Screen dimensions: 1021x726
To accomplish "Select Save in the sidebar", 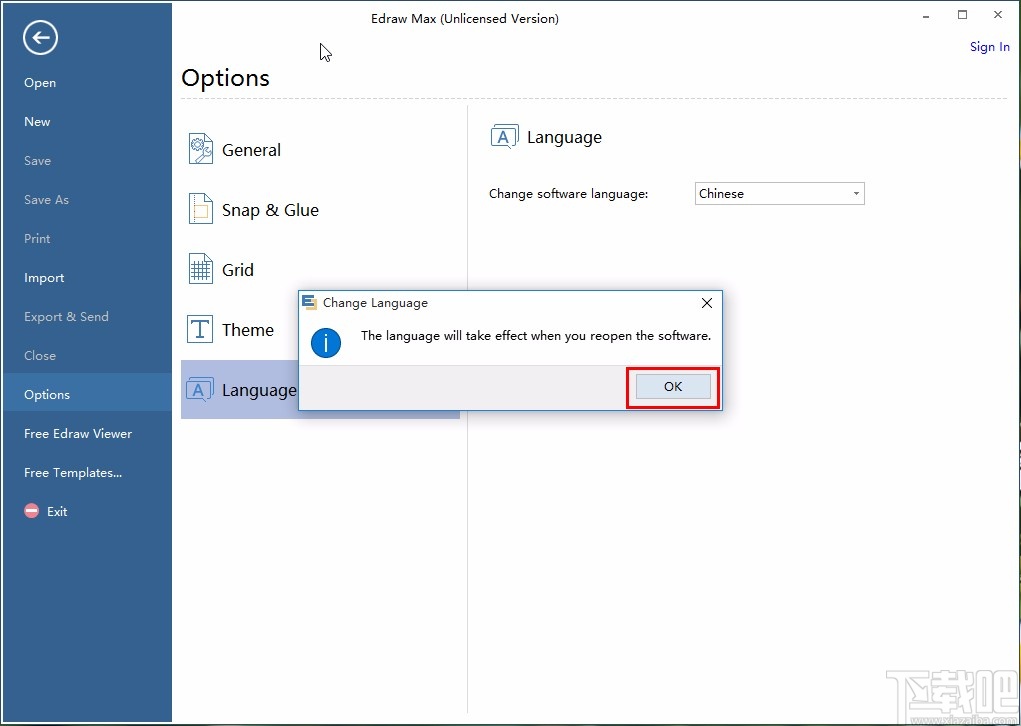I will tap(37, 161).
